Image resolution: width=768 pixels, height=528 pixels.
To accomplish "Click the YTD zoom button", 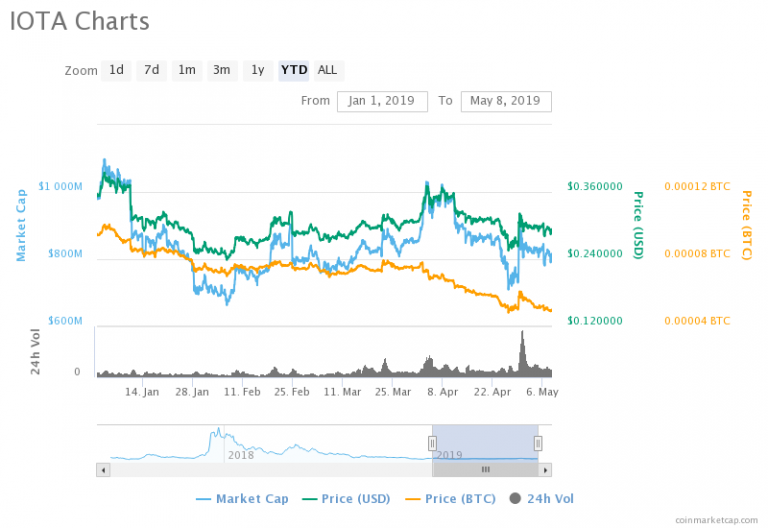I will click(294, 70).
